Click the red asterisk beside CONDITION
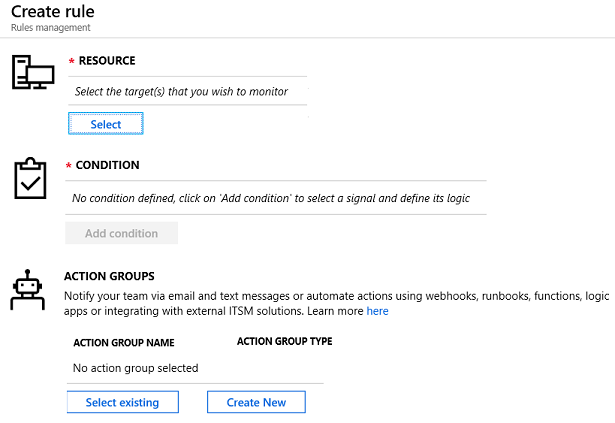Viewport: 615px width, 423px height. pos(68,166)
